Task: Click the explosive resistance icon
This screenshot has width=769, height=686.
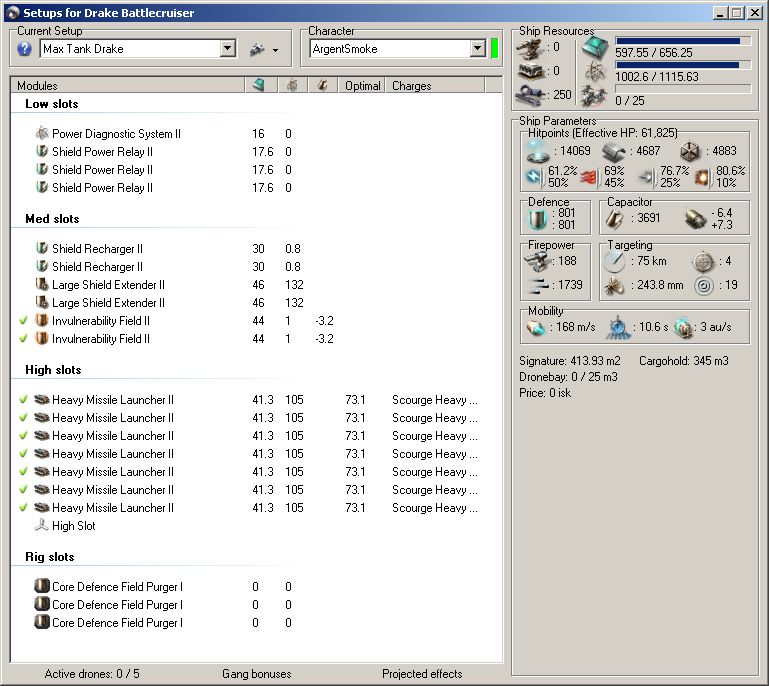Action: pyautogui.click(x=702, y=178)
